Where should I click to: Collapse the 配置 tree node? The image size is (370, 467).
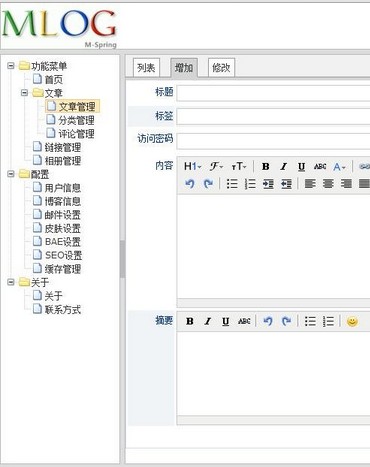point(11,174)
